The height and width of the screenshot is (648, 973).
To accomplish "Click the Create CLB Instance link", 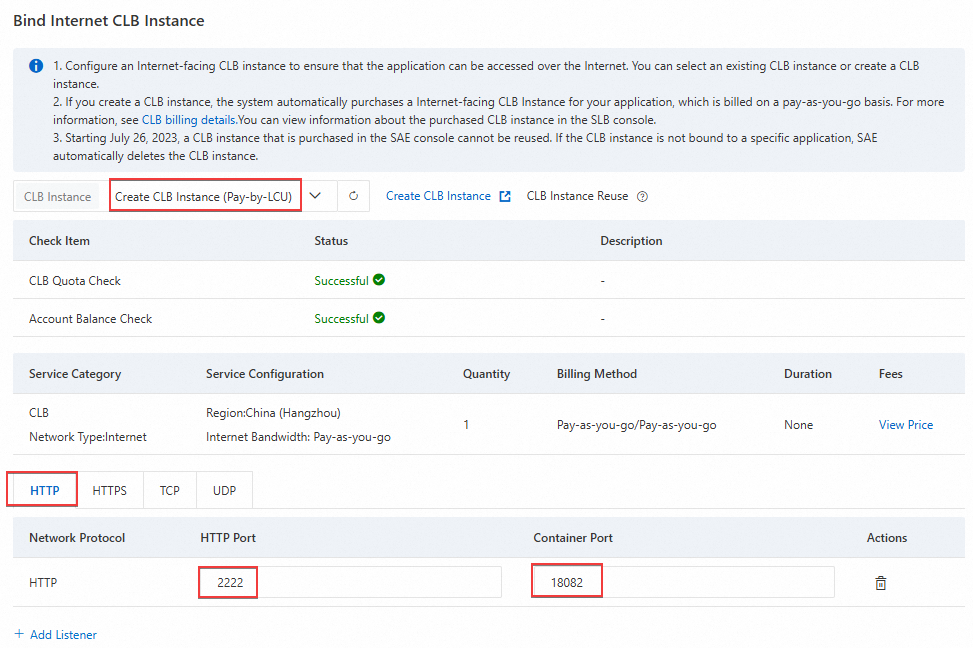I will pos(438,196).
